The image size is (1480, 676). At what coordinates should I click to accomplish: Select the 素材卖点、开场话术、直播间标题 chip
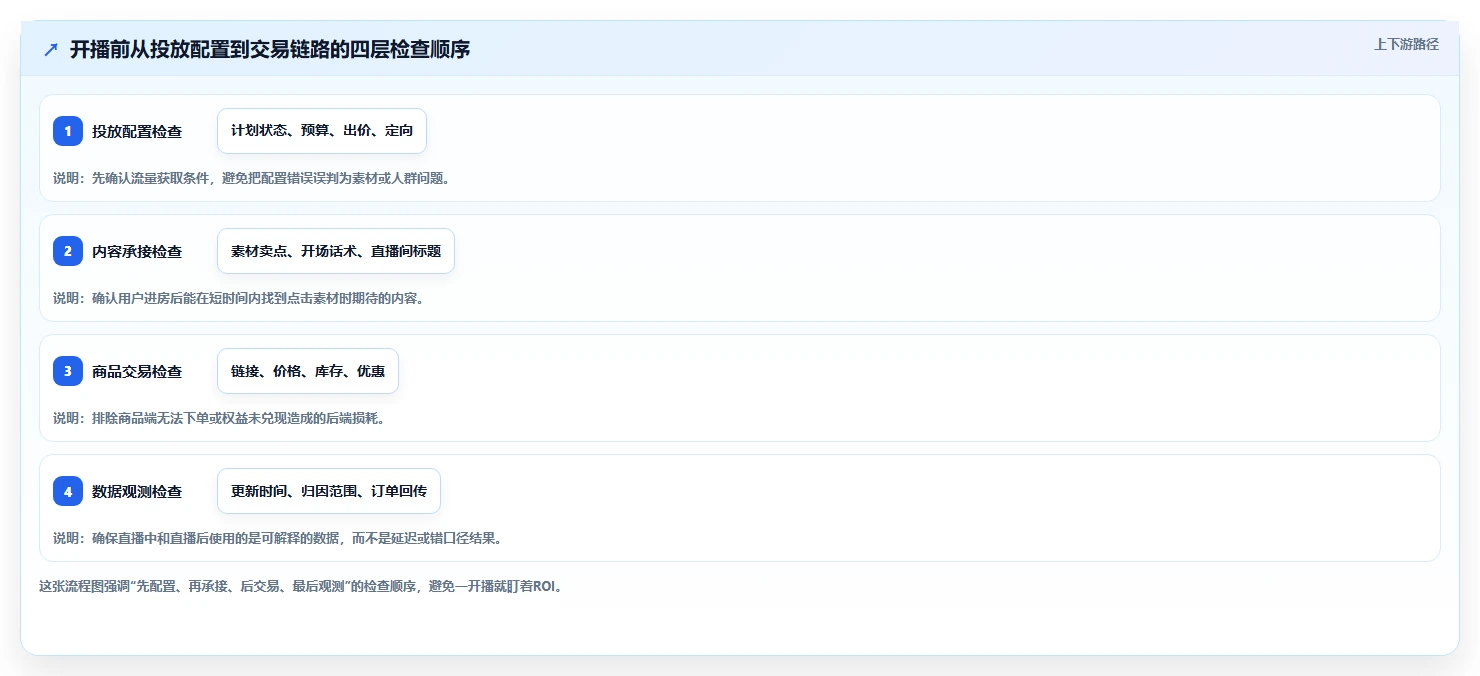(336, 251)
